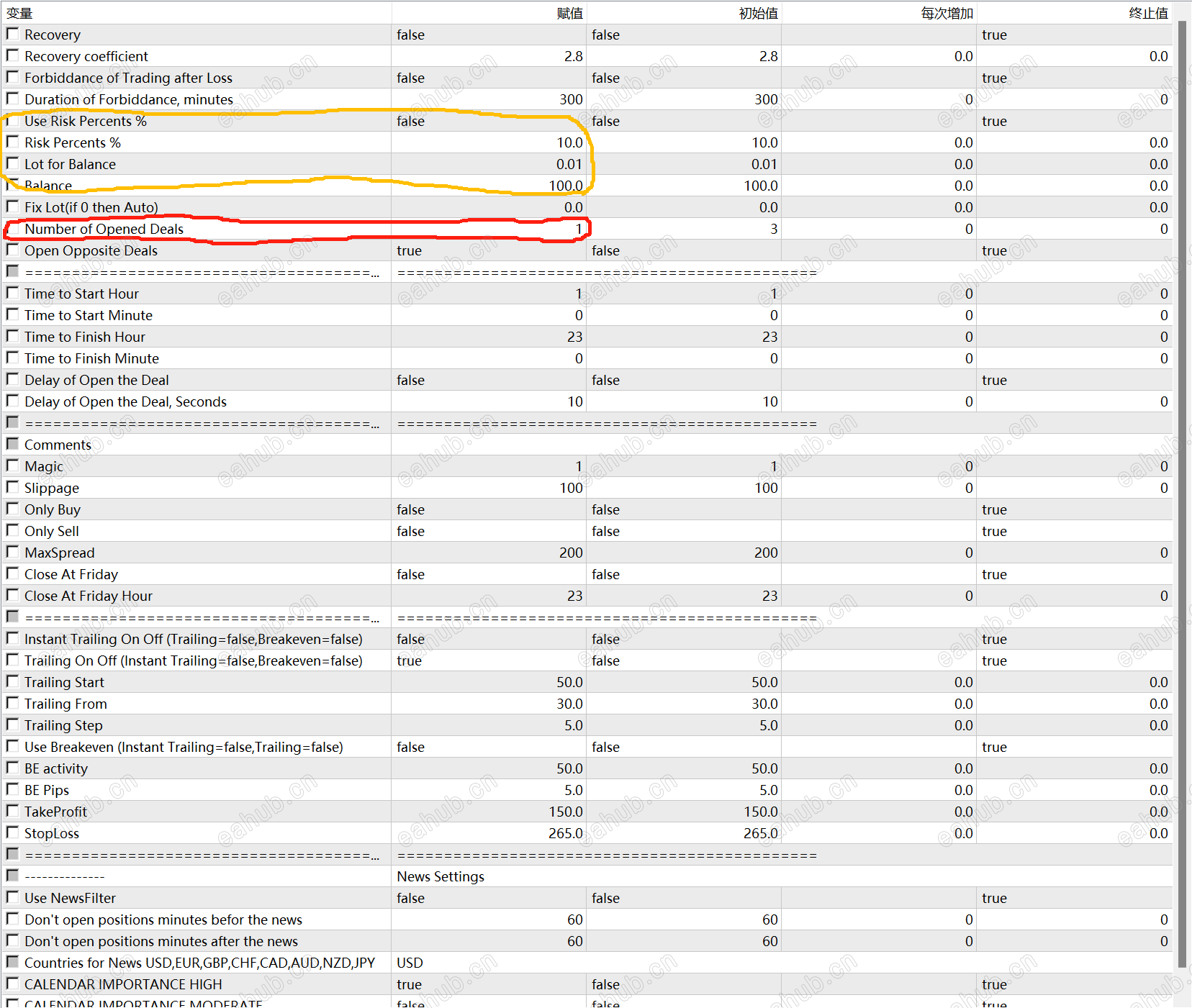The width and height of the screenshot is (1192, 1008).
Task: Select Duration of Forbiddance value 300
Action: [489, 99]
